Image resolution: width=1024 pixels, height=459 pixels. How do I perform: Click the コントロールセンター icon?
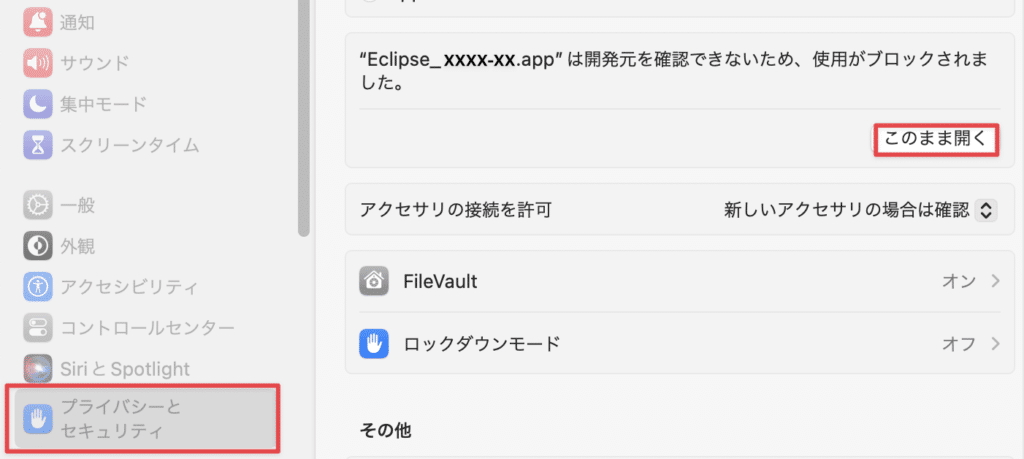click(x=38, y=328)
